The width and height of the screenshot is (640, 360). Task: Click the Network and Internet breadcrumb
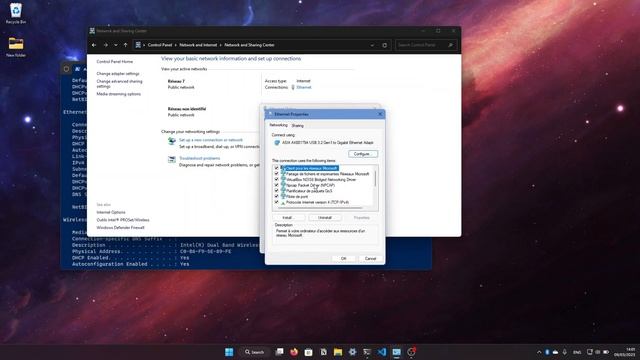pyautogui.click(x=198, y=45)
